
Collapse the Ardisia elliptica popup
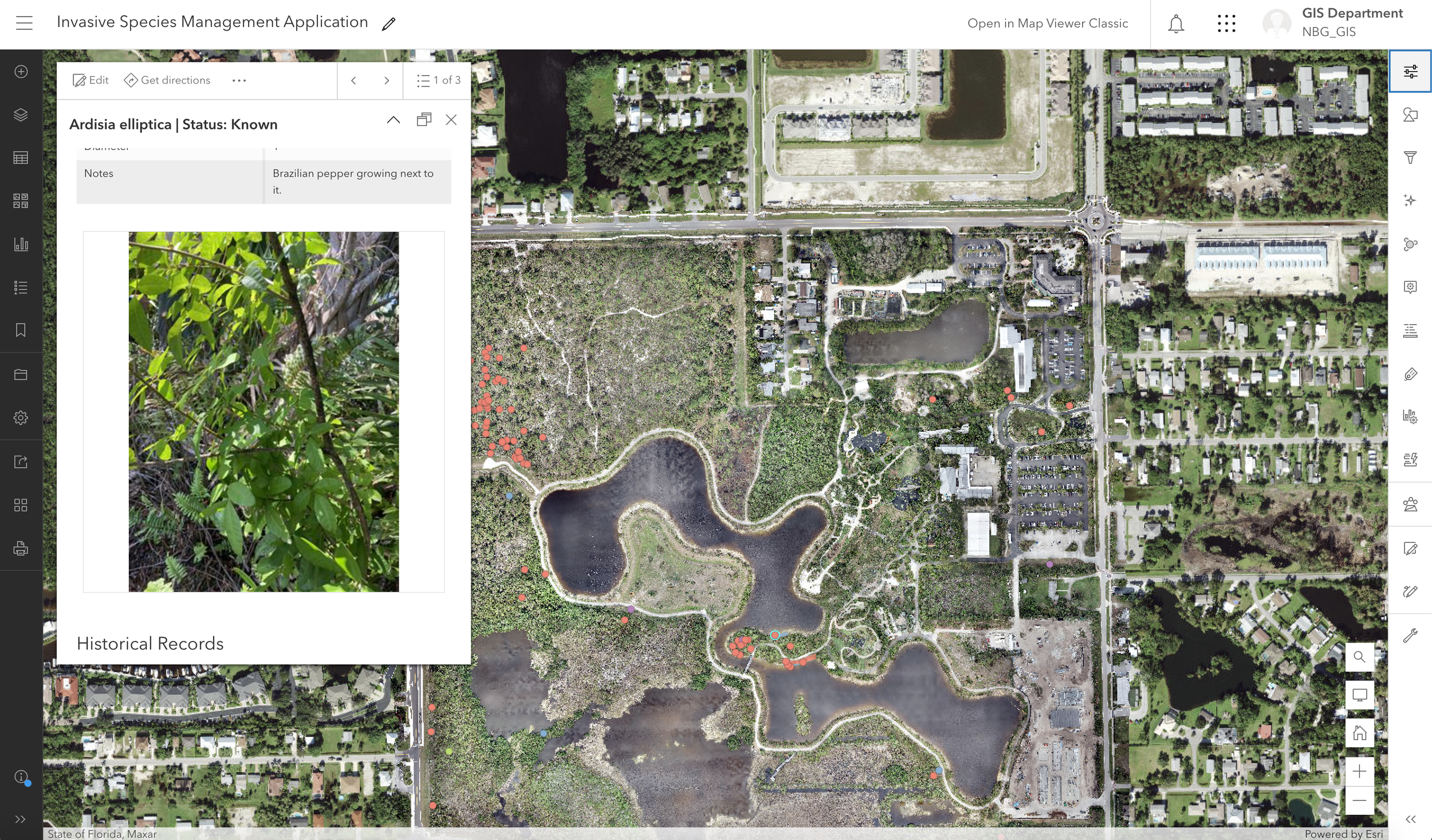[x=394, y=120]
